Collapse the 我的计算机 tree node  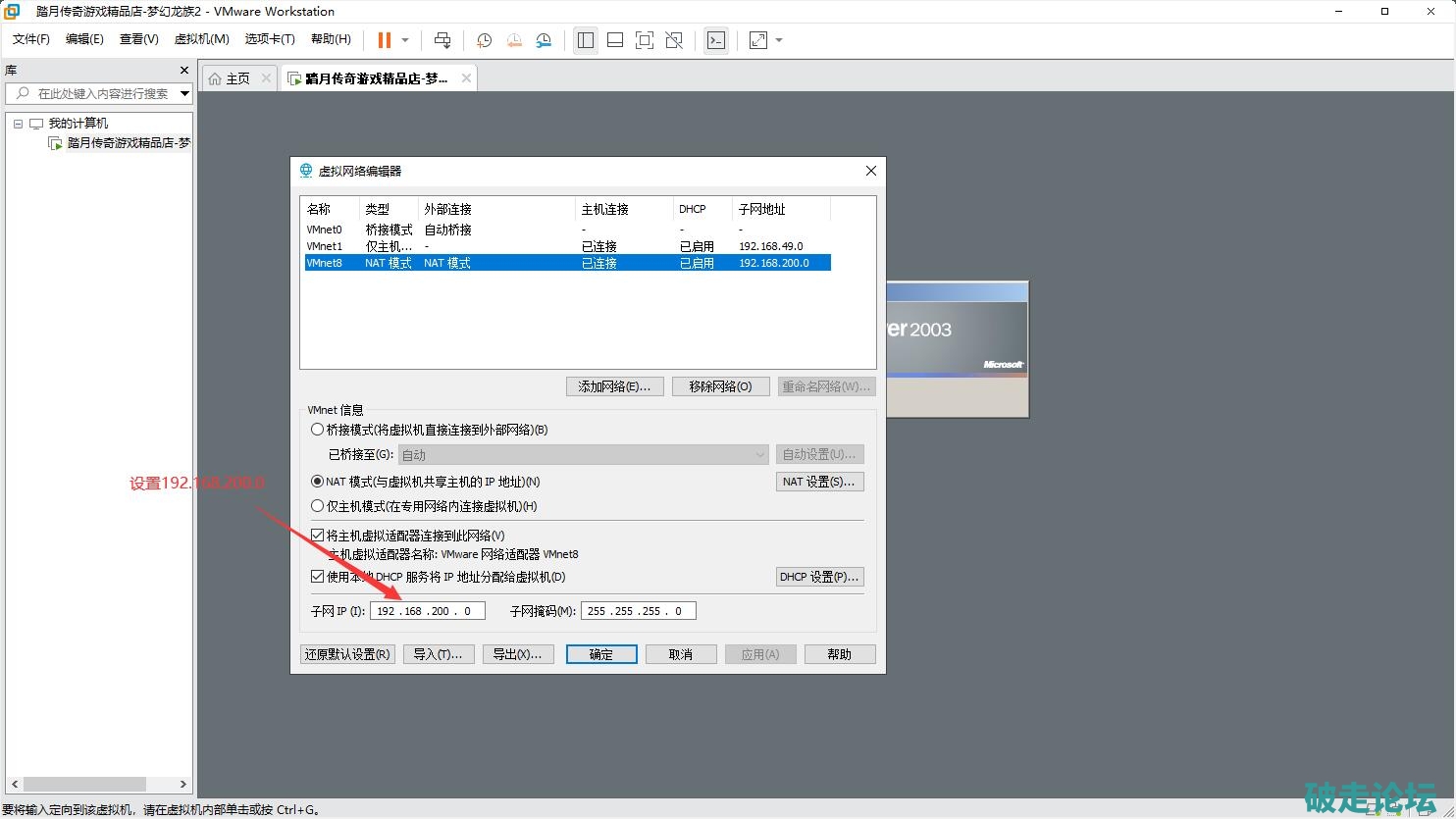coord(18,124)
